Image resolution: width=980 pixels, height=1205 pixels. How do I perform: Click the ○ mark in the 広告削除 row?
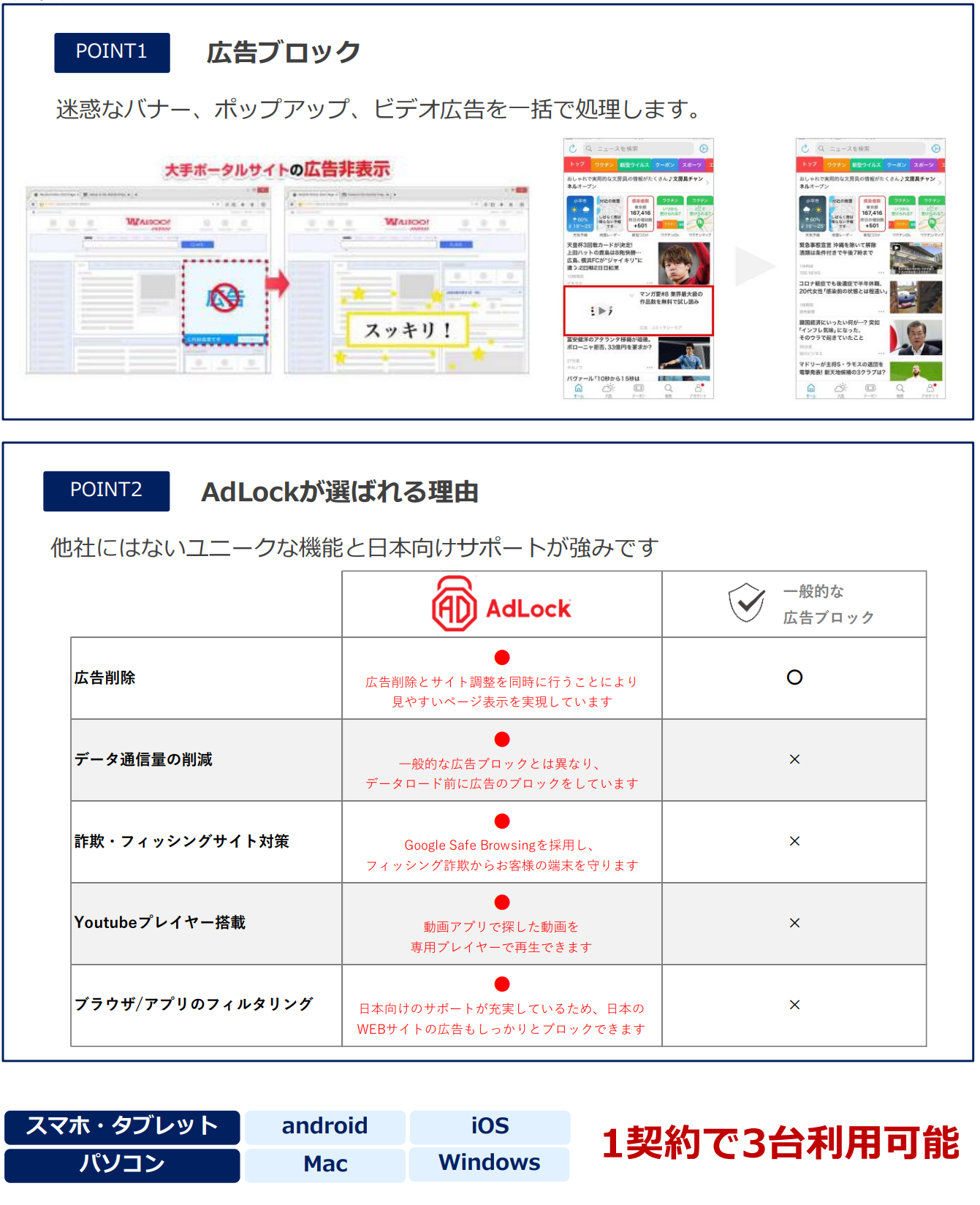tap(794, 677)
